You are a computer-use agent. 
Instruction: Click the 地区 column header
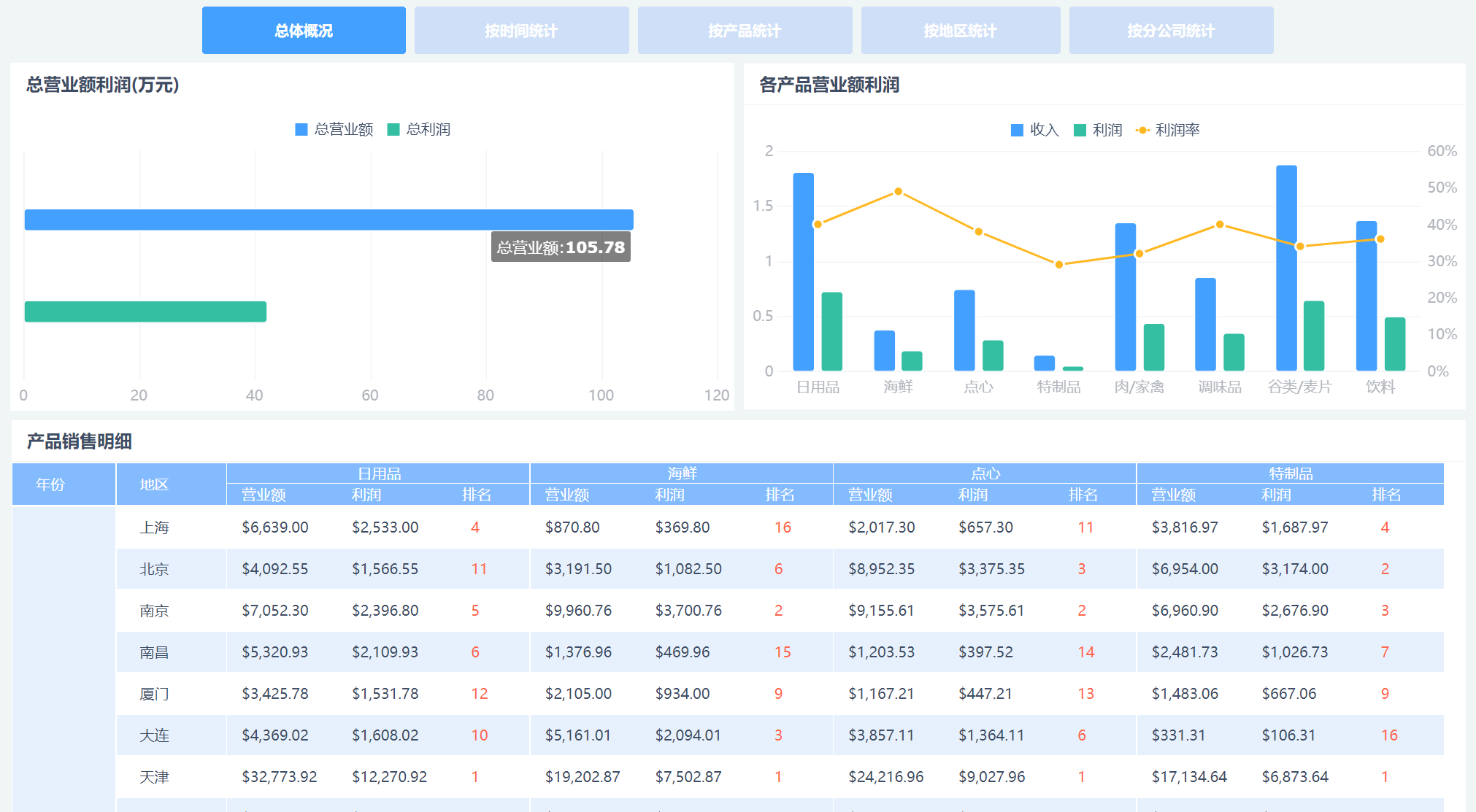(x=172, y=484)
